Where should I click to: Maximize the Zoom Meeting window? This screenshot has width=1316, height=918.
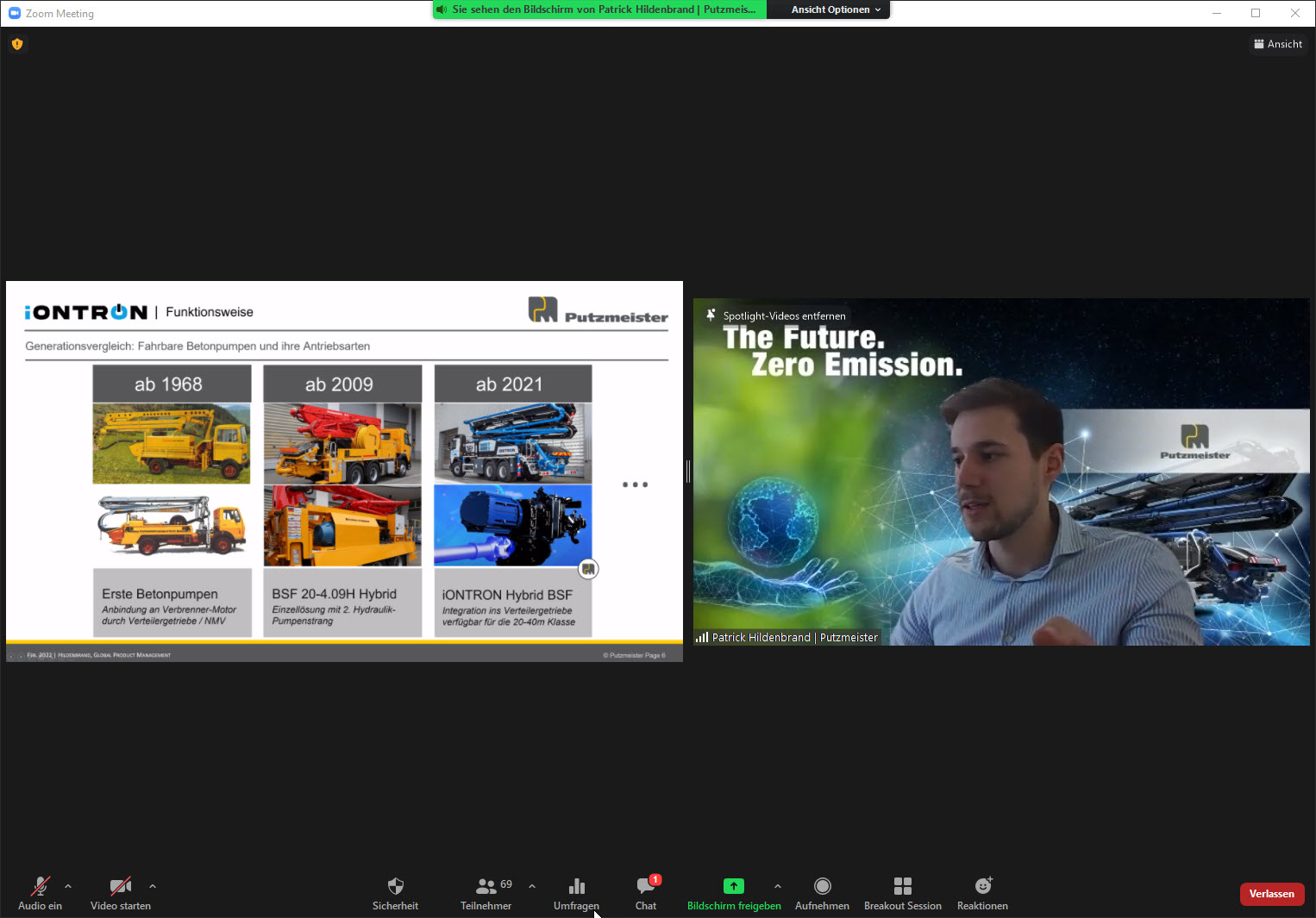point(1256,13)
